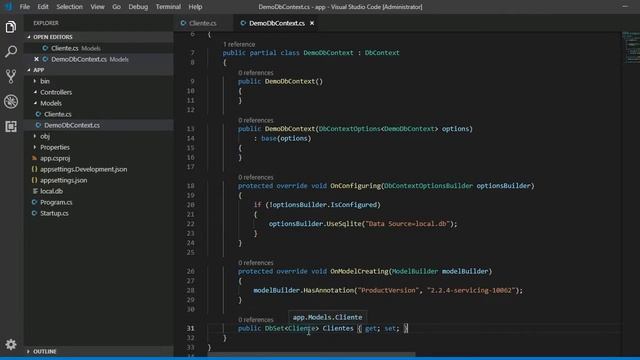This screenshot has height=360, width=640.
Task: Open the Extensions view in activity bar
Action: tap(11, 127)
